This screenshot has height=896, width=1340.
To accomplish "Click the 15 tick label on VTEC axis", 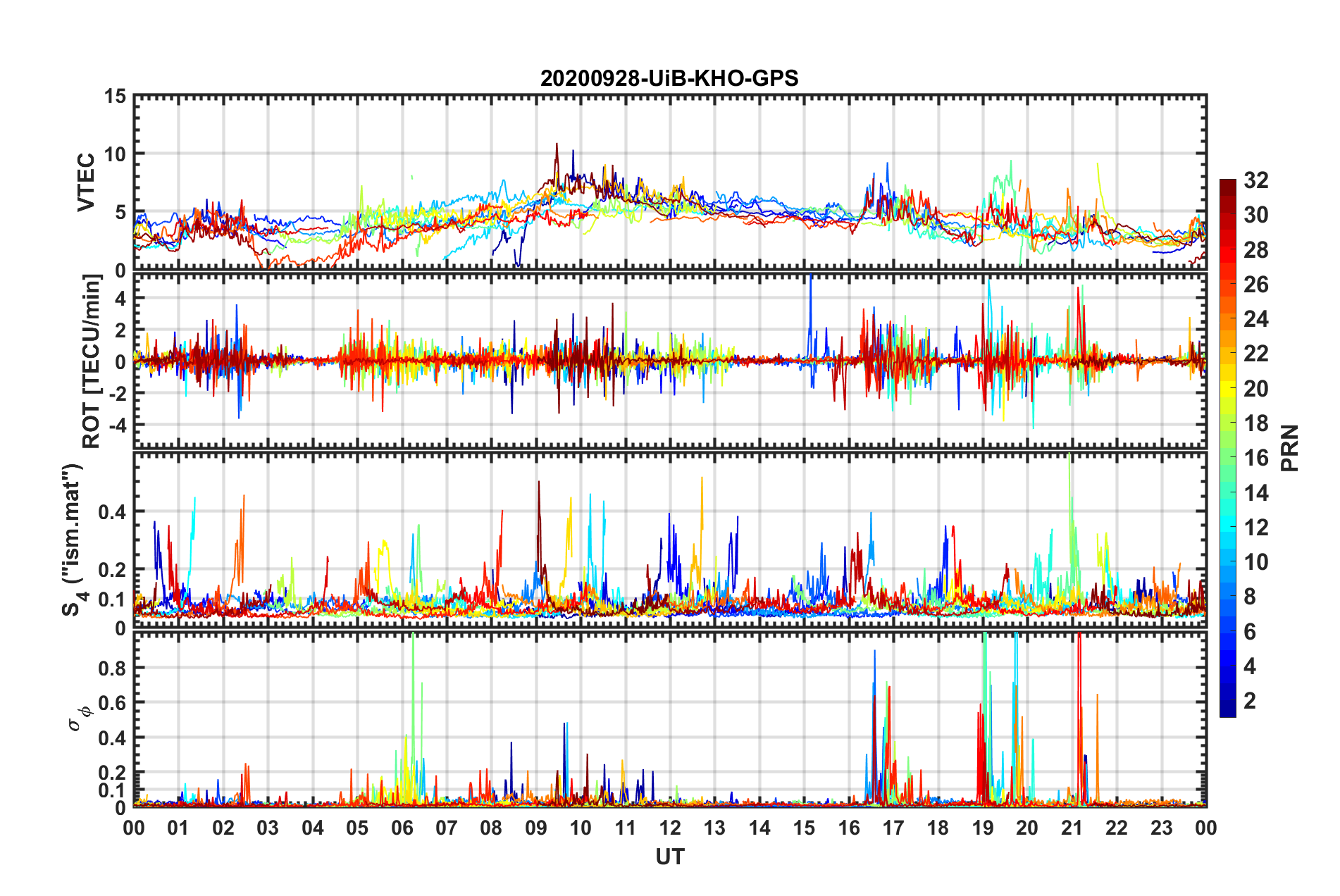I will (115, 96).
